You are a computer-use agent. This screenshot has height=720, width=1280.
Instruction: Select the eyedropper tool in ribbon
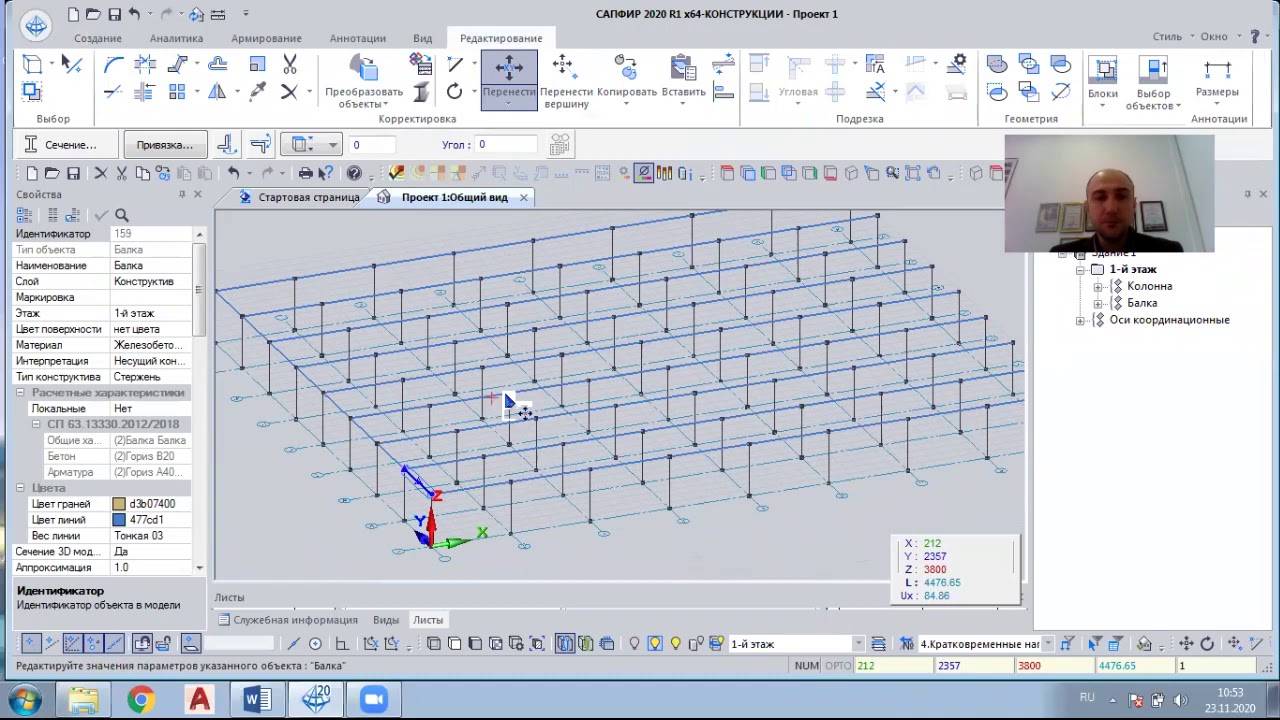258,92
